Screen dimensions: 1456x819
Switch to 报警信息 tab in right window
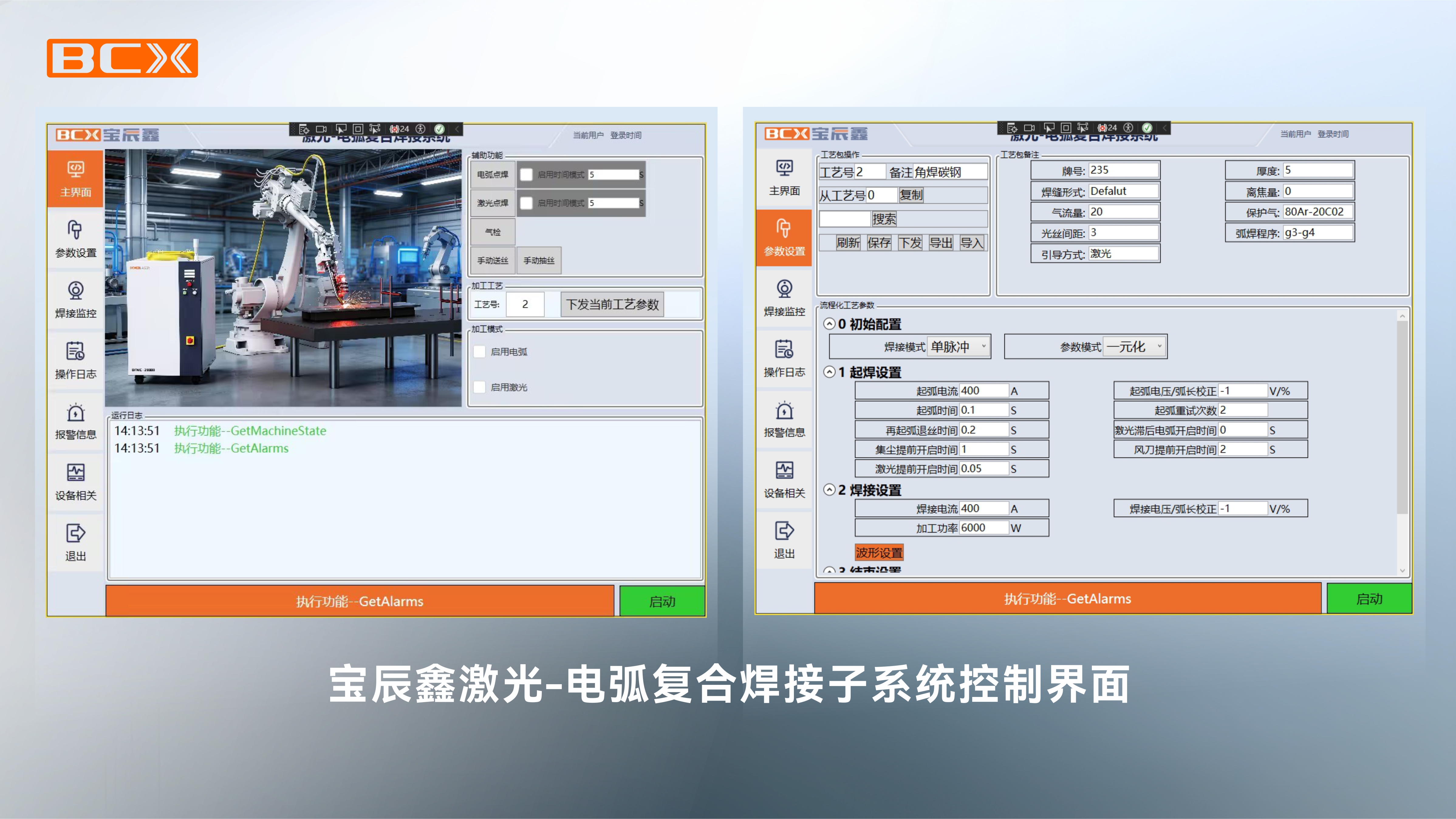click(784, 419)
